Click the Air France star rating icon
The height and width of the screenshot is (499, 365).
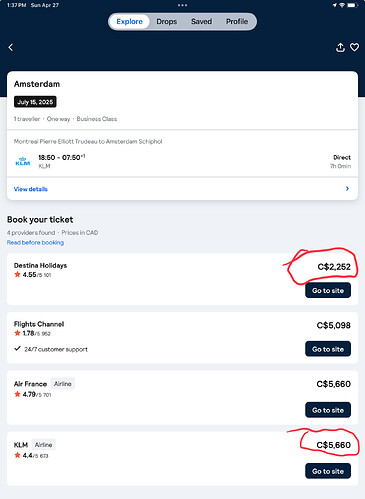pos(17,394)
